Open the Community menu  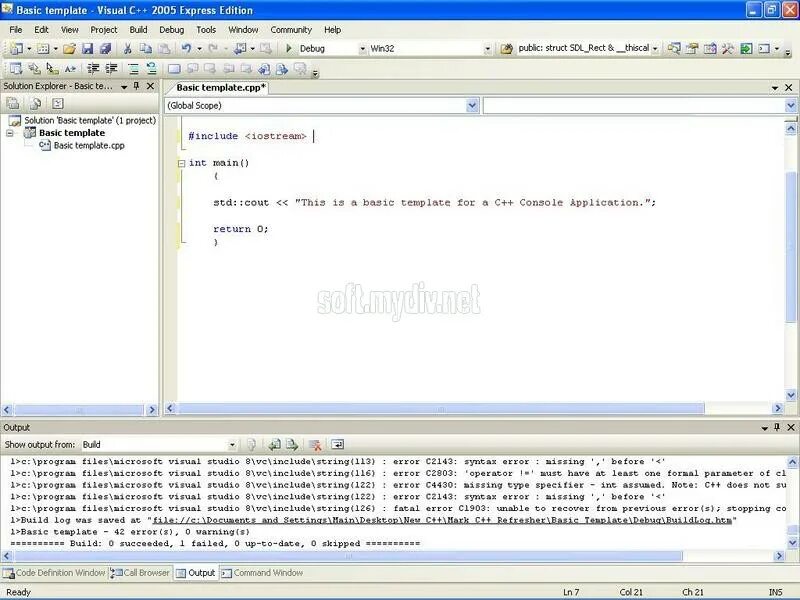[x=291, y=30]
